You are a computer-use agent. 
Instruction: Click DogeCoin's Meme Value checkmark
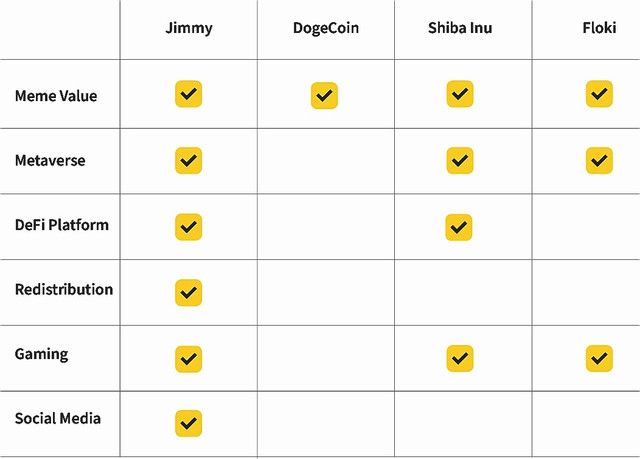click(x=324, y=96)
